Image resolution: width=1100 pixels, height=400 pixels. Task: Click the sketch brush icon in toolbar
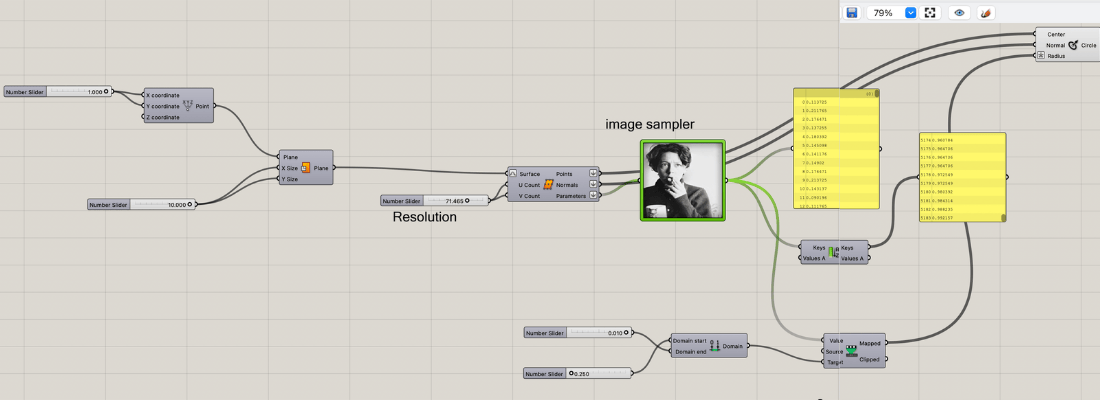[985, 13]
